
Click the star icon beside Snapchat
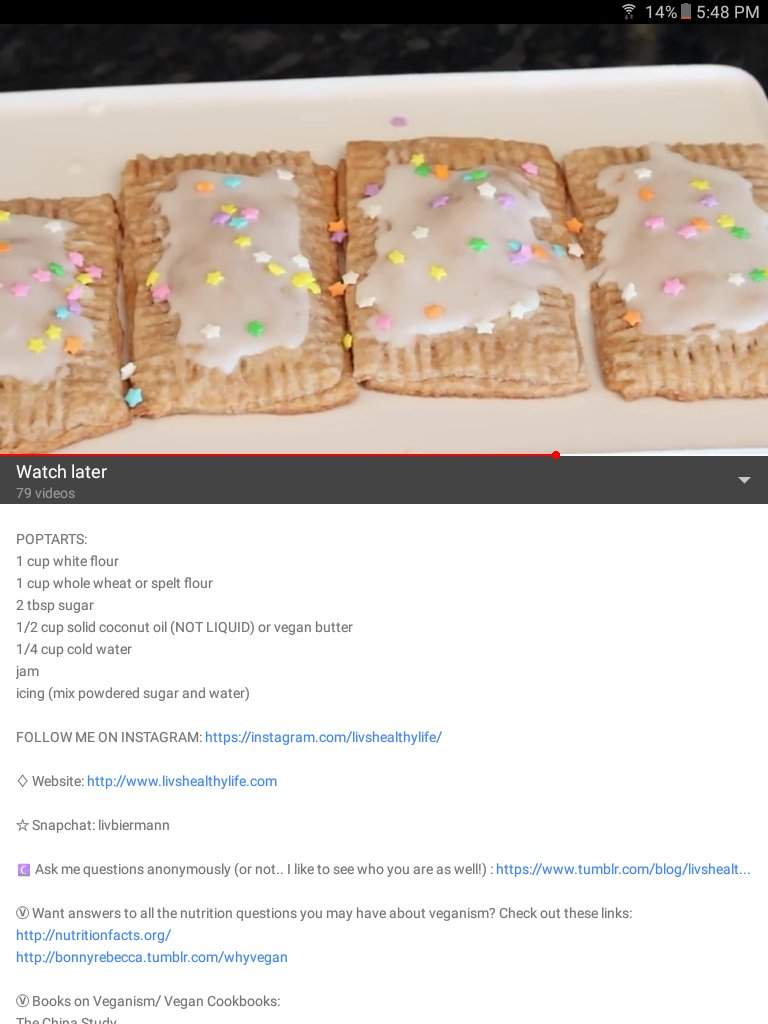click(22, 825)
